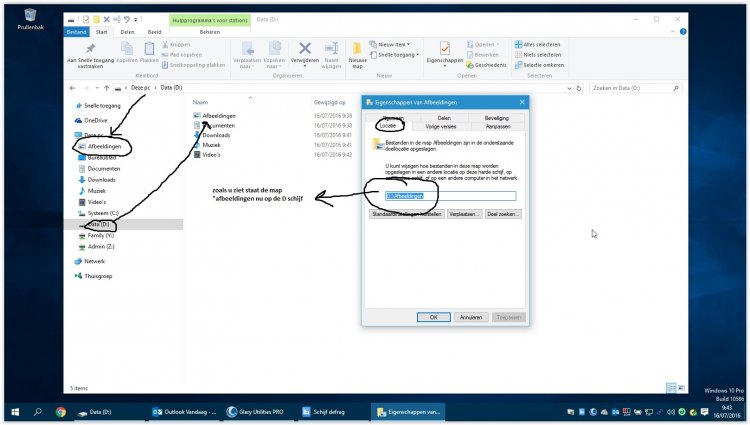
Task: Click the location path text field
Action: (450, 196)
